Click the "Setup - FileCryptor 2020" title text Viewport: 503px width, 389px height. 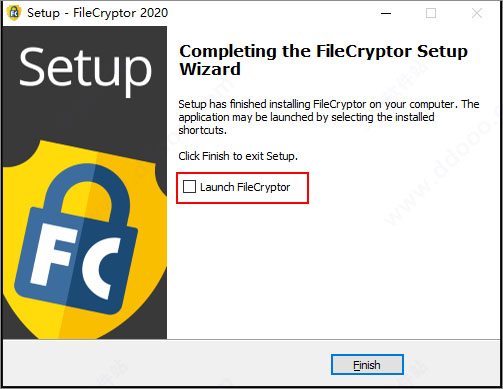tap(97, 13)
